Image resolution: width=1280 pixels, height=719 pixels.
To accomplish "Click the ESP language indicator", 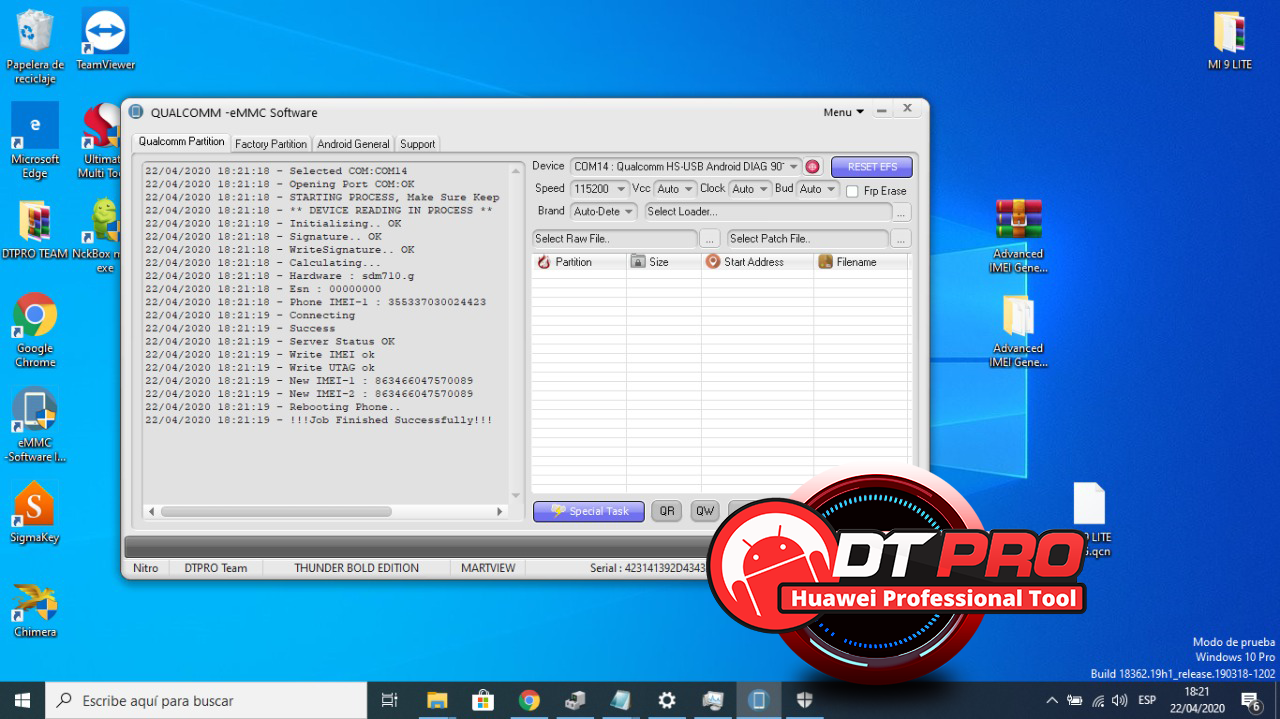I will tap(1147, 700).
